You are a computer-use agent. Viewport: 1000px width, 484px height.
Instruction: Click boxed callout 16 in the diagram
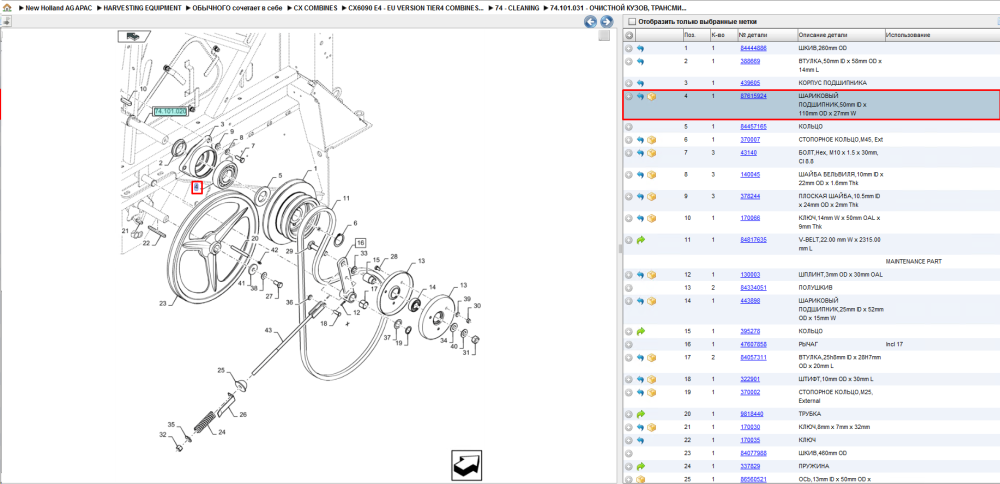[361, 243]
